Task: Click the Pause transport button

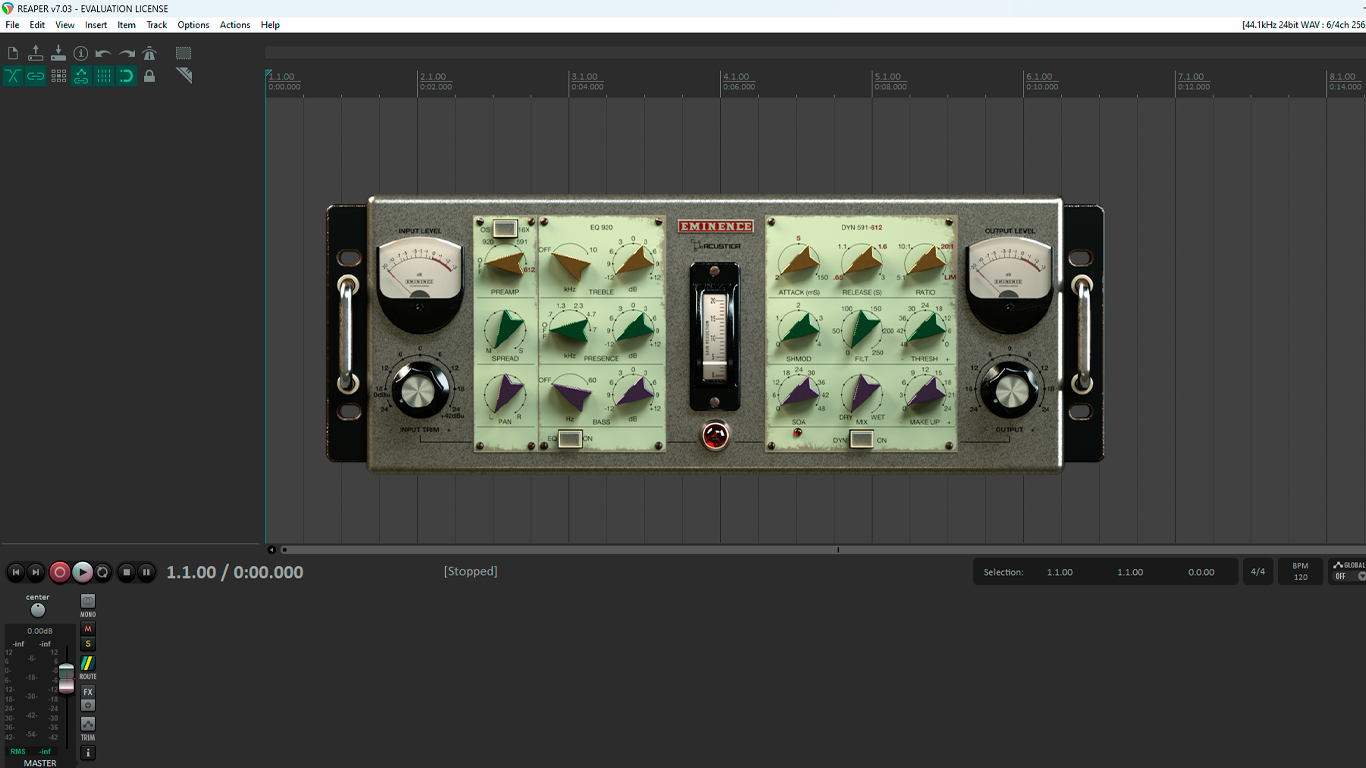Action: pyautogui.click(x=146, y=572)
